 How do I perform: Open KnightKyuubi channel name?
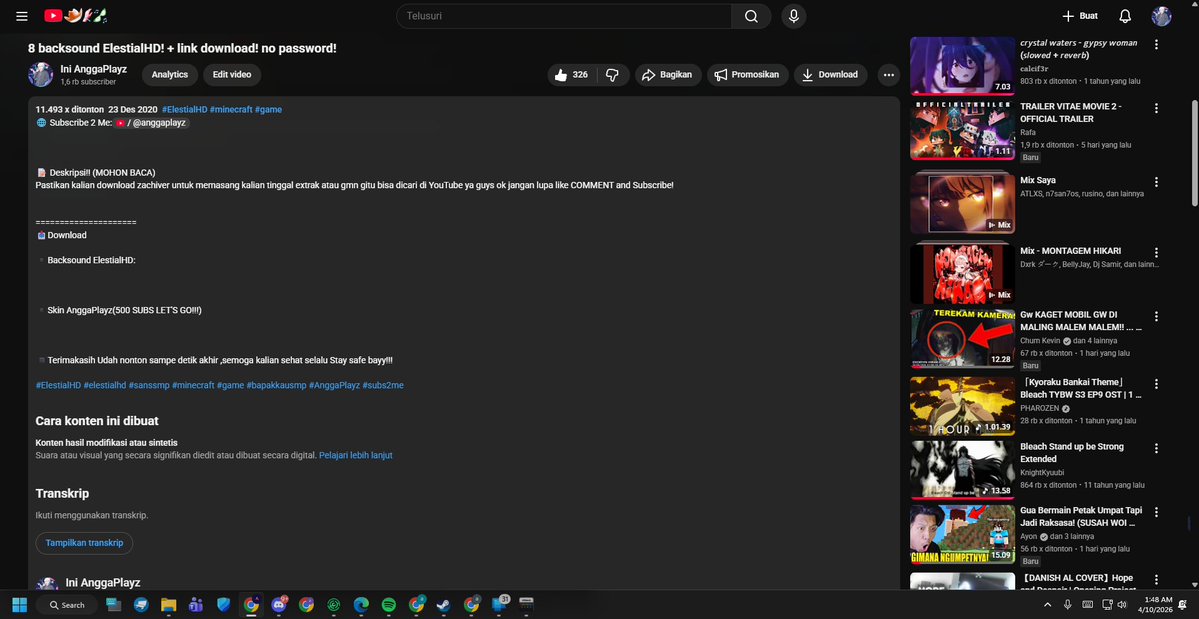pyautogui.click(x=1041, y=472)
